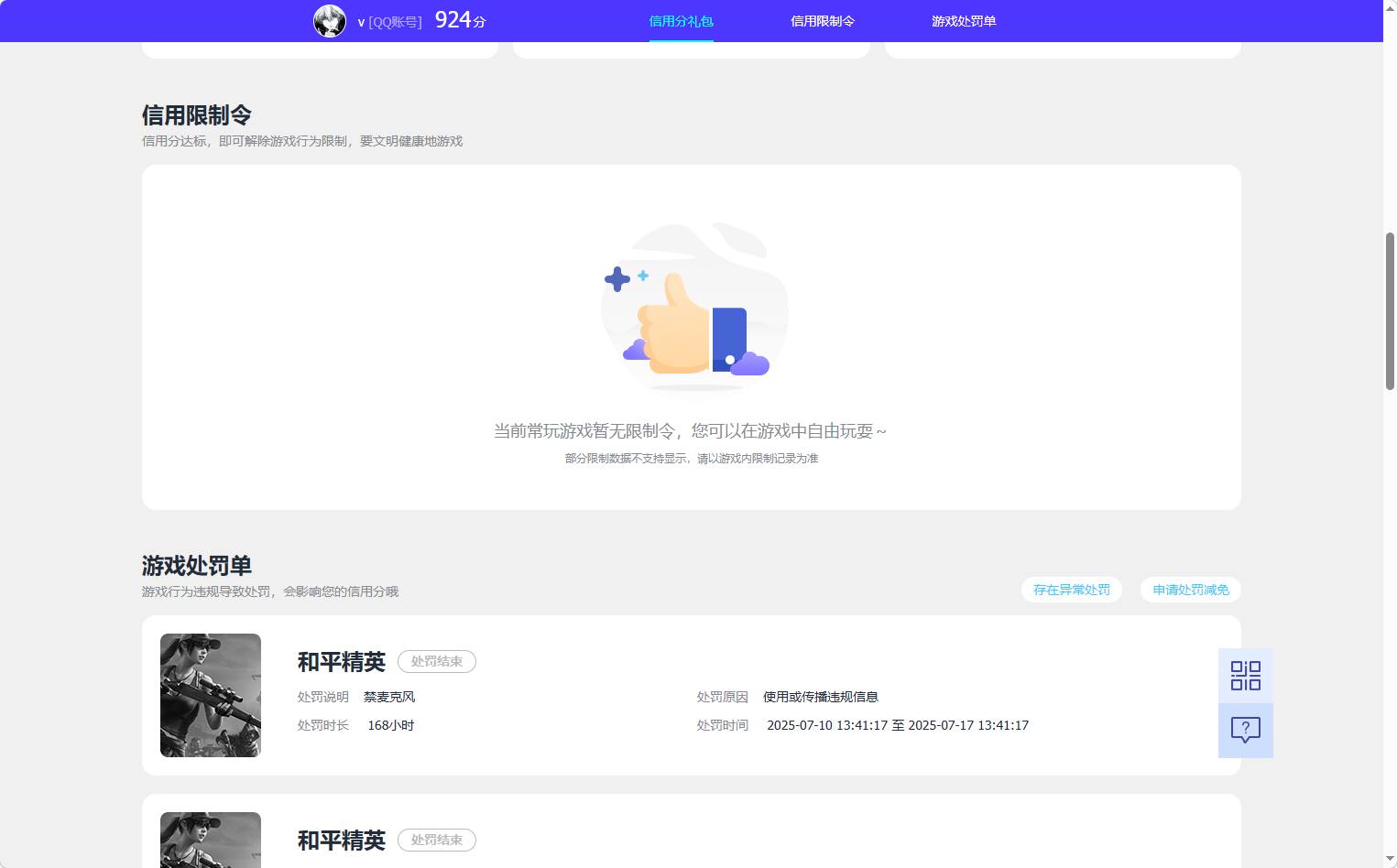The image size is (1397, 868).
Task: Click the 924分 credit score display
Action: point(459,18)
